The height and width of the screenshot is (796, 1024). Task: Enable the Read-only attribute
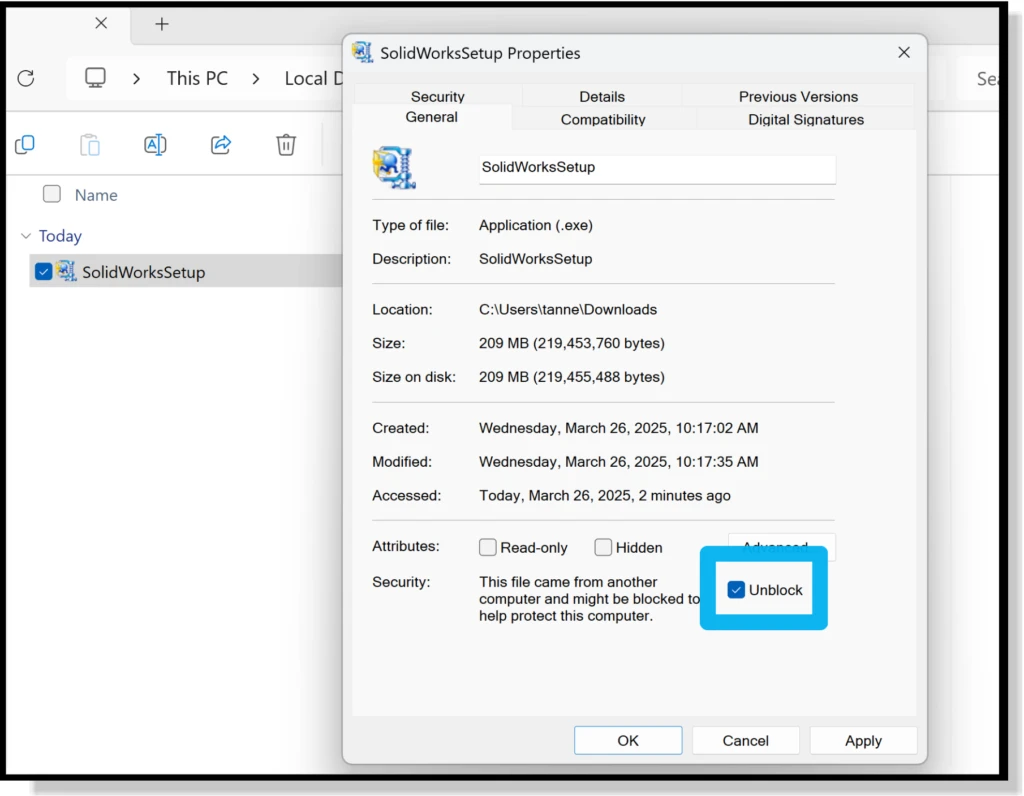pyautogui.click(x=488, y=547)
